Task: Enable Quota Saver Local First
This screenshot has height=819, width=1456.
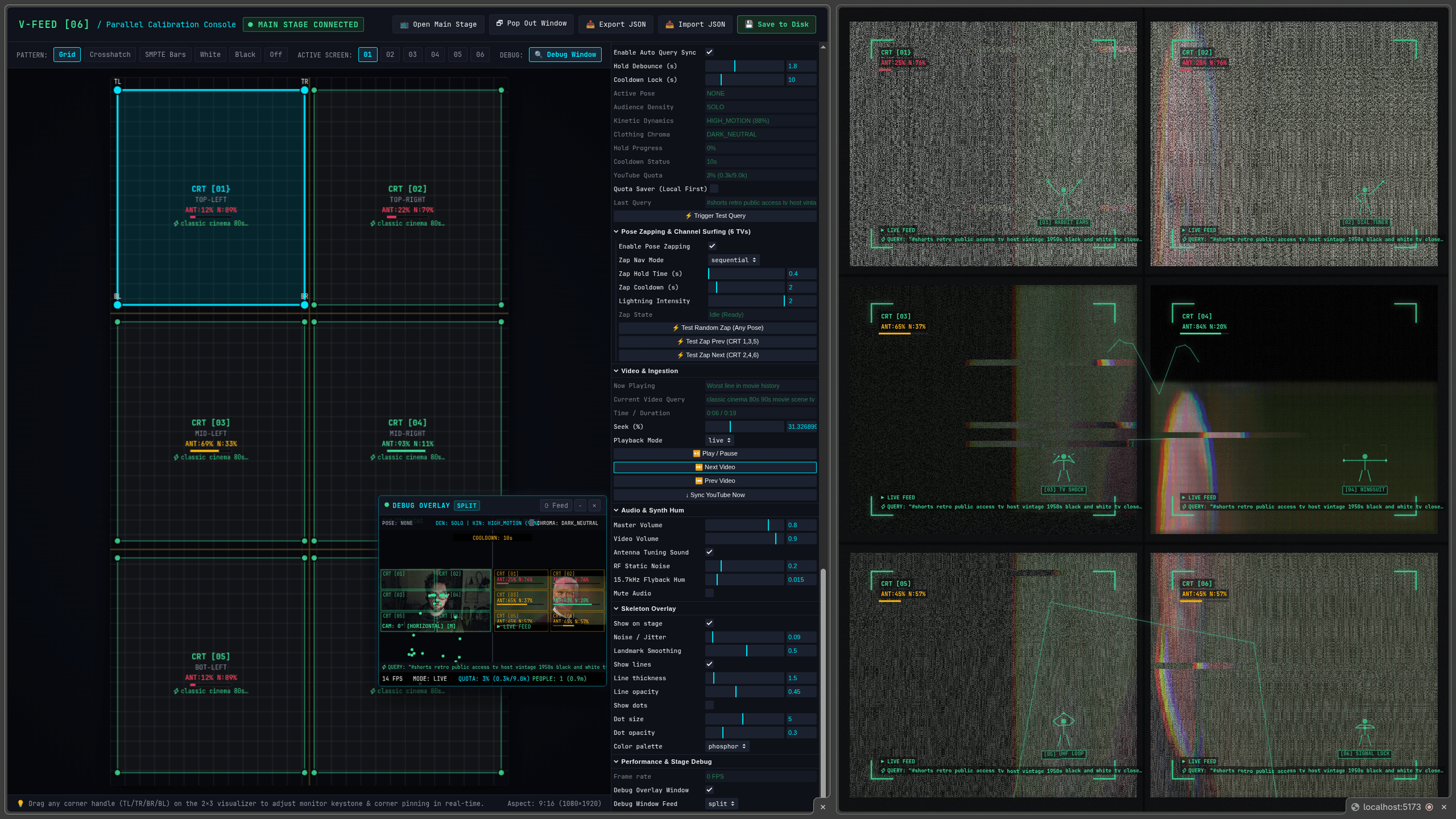Action: (x=714, y=189)
